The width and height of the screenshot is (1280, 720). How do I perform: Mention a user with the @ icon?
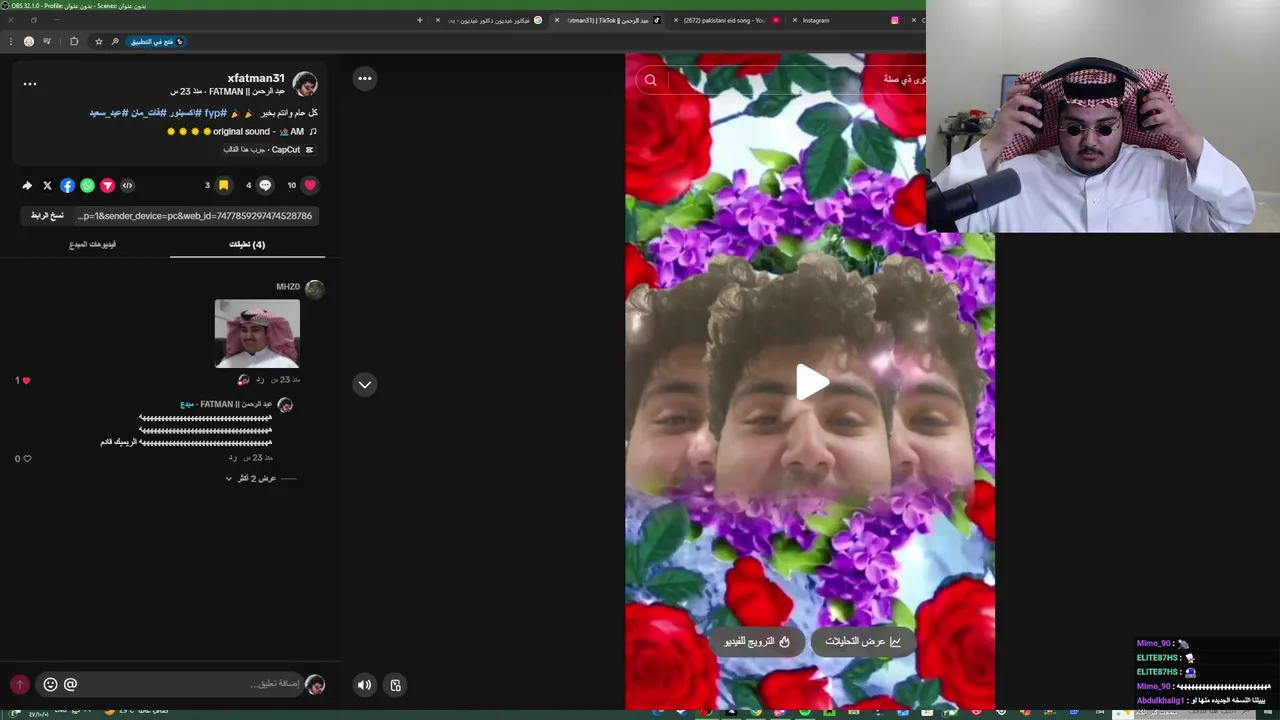(x=70, y=684)
